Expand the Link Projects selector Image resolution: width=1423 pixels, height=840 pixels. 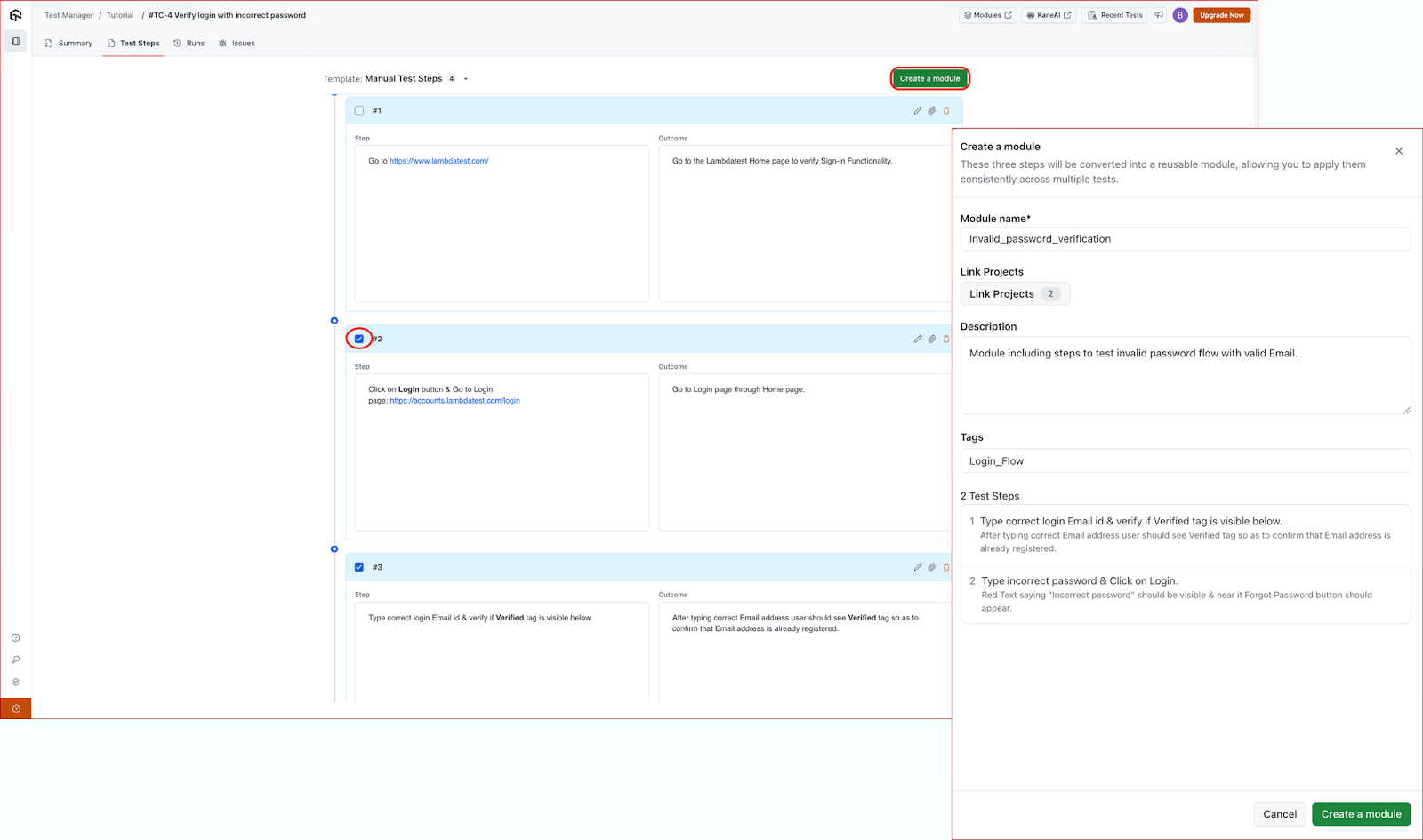tap(1014, 293)
